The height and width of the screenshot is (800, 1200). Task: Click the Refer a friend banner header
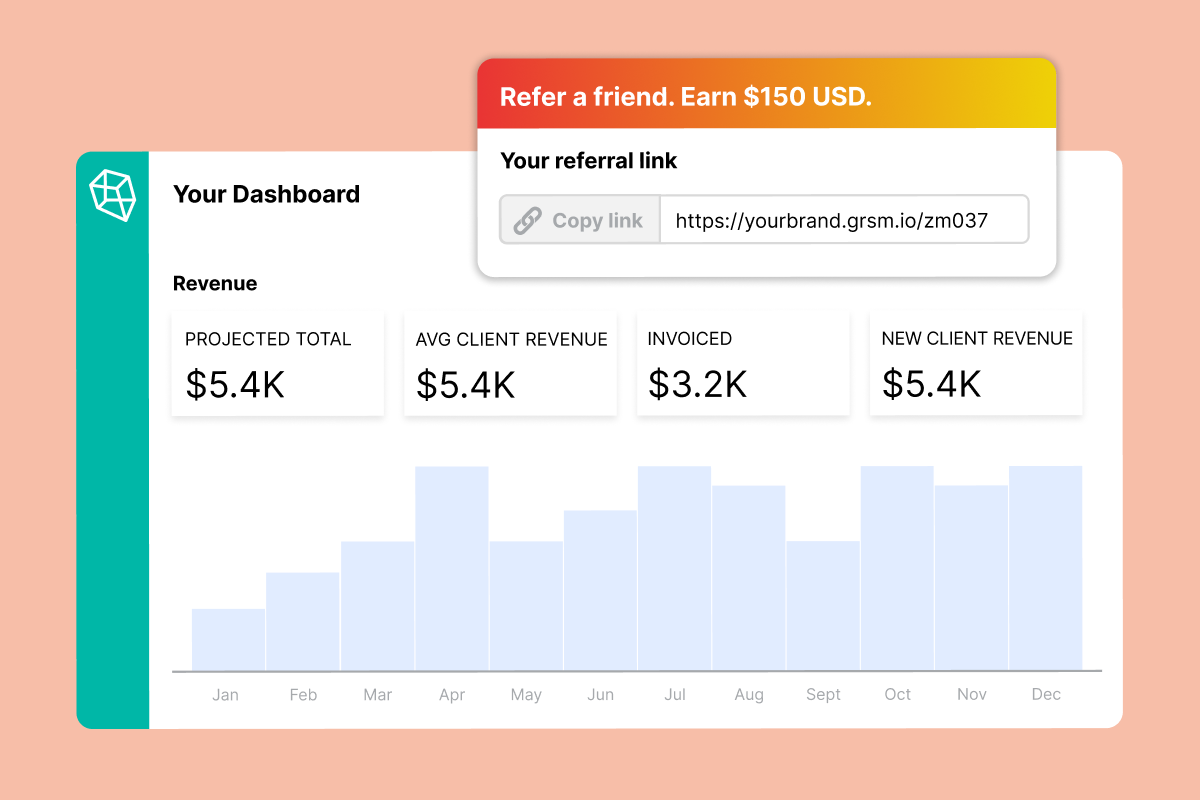click(x=766, y=96)
